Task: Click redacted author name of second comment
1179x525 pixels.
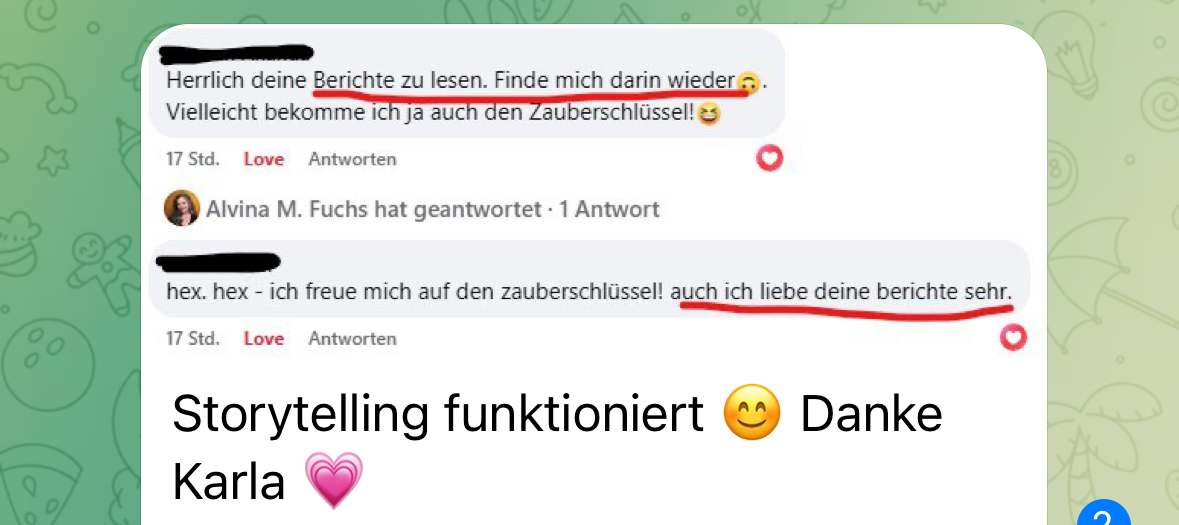Action: click(x=218, y=262)
